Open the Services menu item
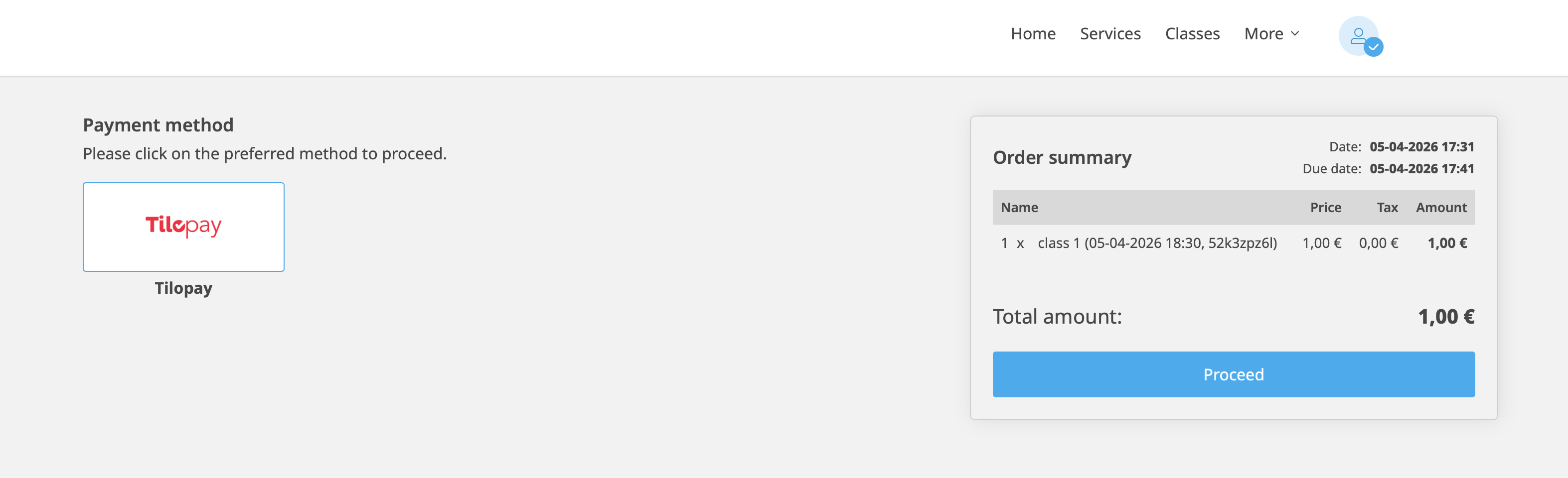 coord(1109,34)
